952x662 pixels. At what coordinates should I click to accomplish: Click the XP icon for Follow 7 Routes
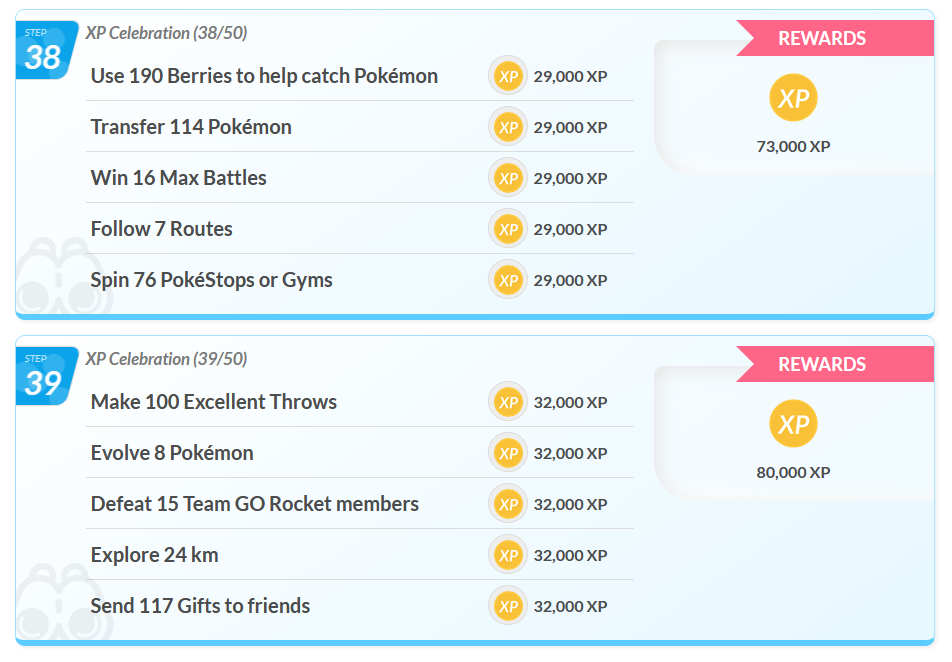click(508, 229)
